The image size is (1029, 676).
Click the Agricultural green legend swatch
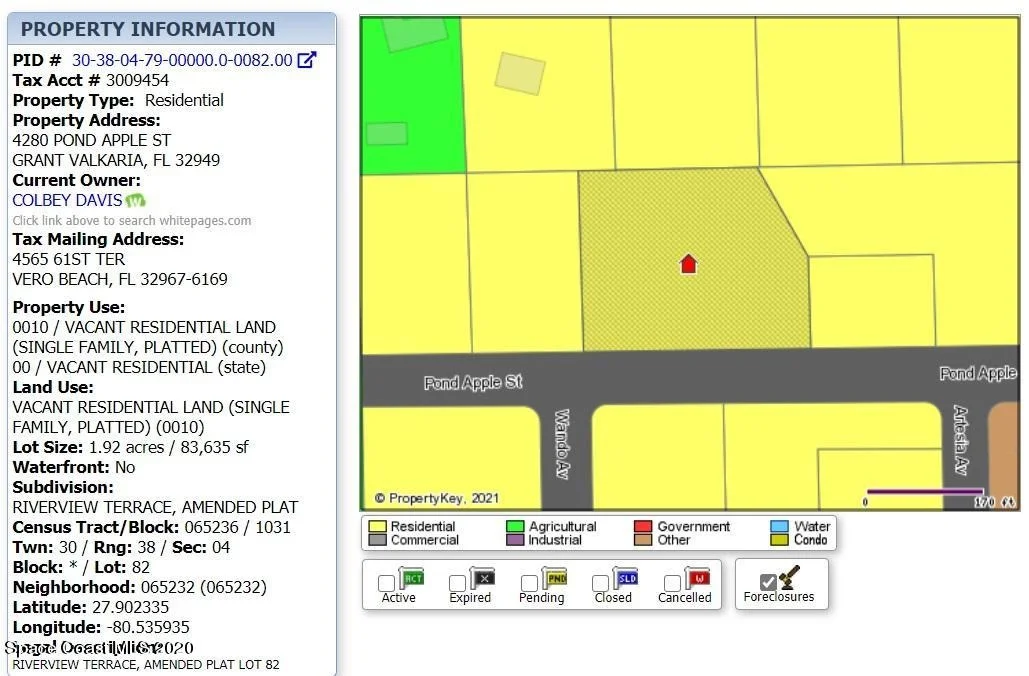(x=515, y=526)
